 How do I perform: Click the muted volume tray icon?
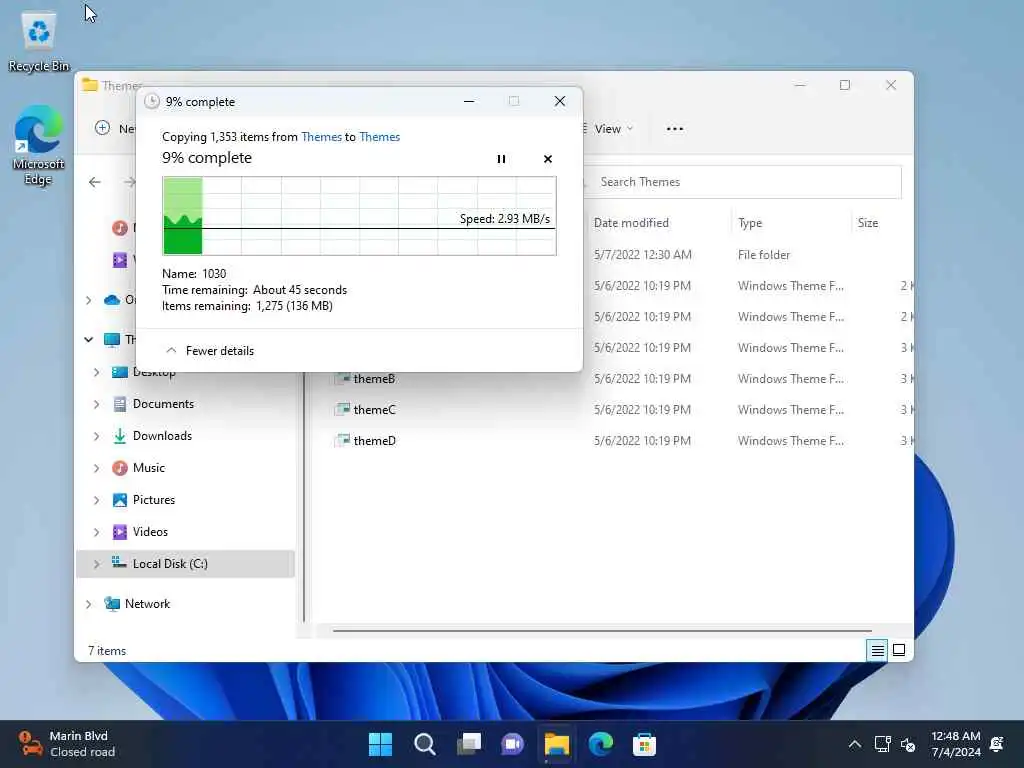[x=908, y=744]
